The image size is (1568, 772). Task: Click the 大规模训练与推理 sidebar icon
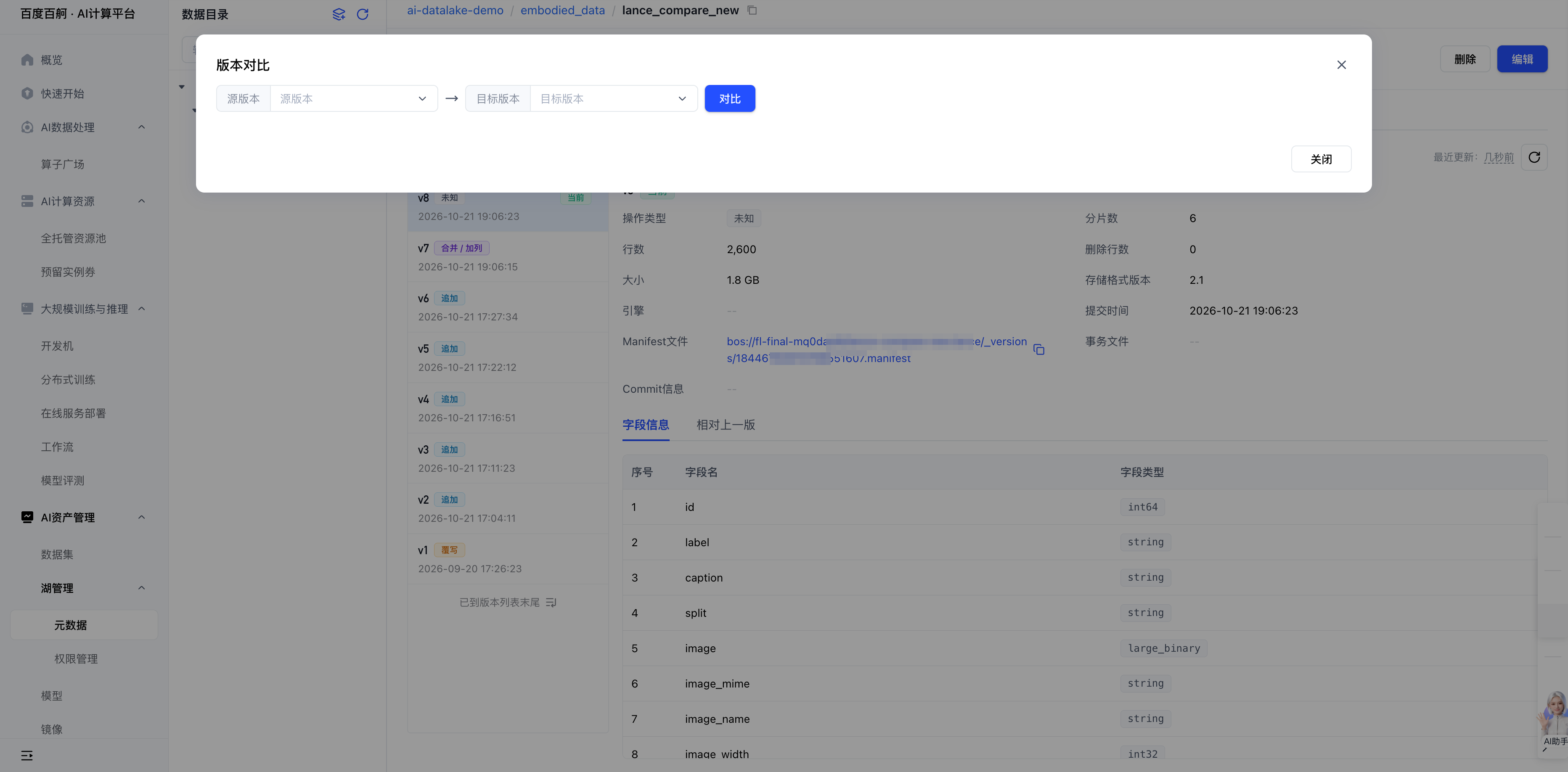(27, 309)
